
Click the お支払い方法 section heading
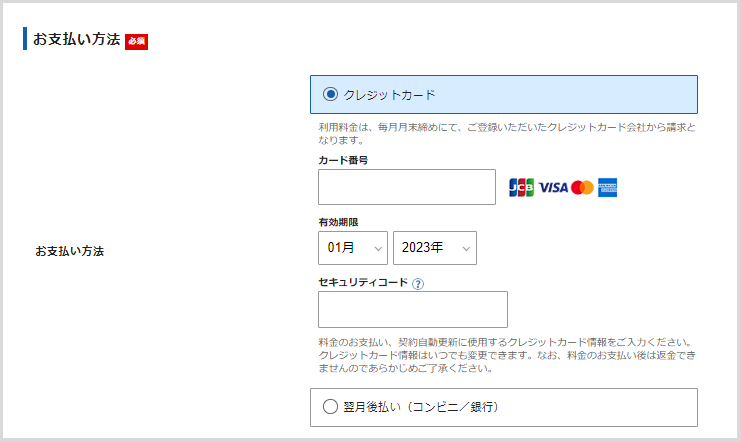(x=76, y=40)
